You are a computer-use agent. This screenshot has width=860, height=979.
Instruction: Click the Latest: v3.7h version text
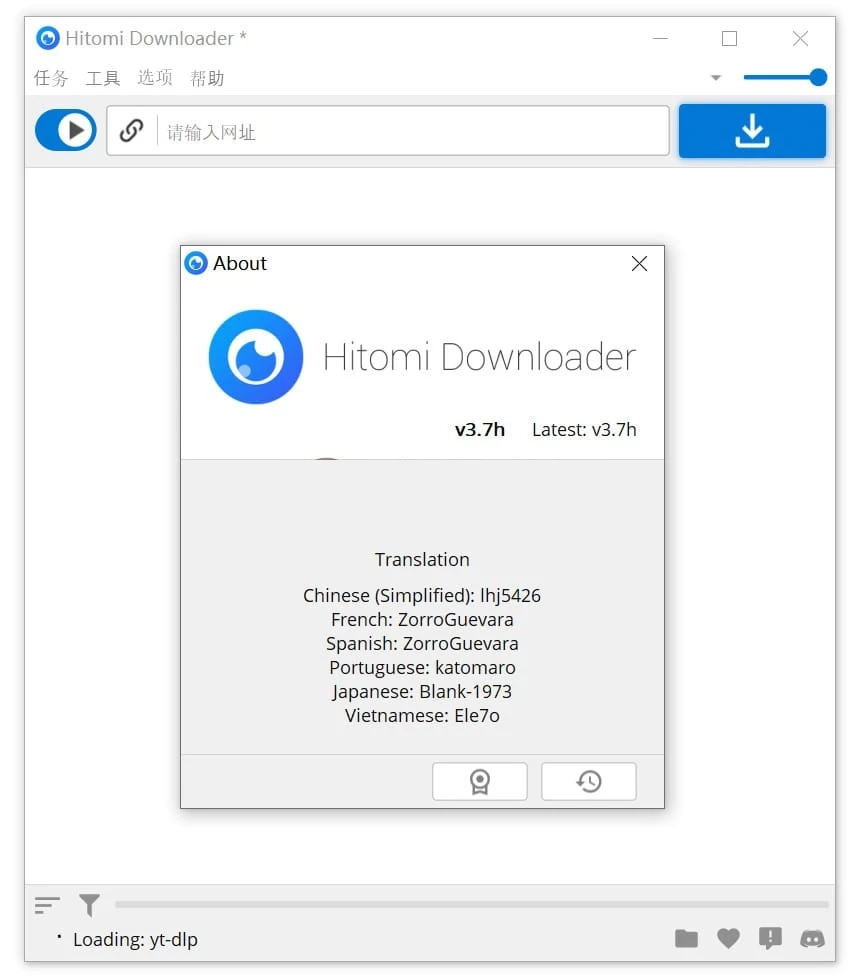click(585, 429)
